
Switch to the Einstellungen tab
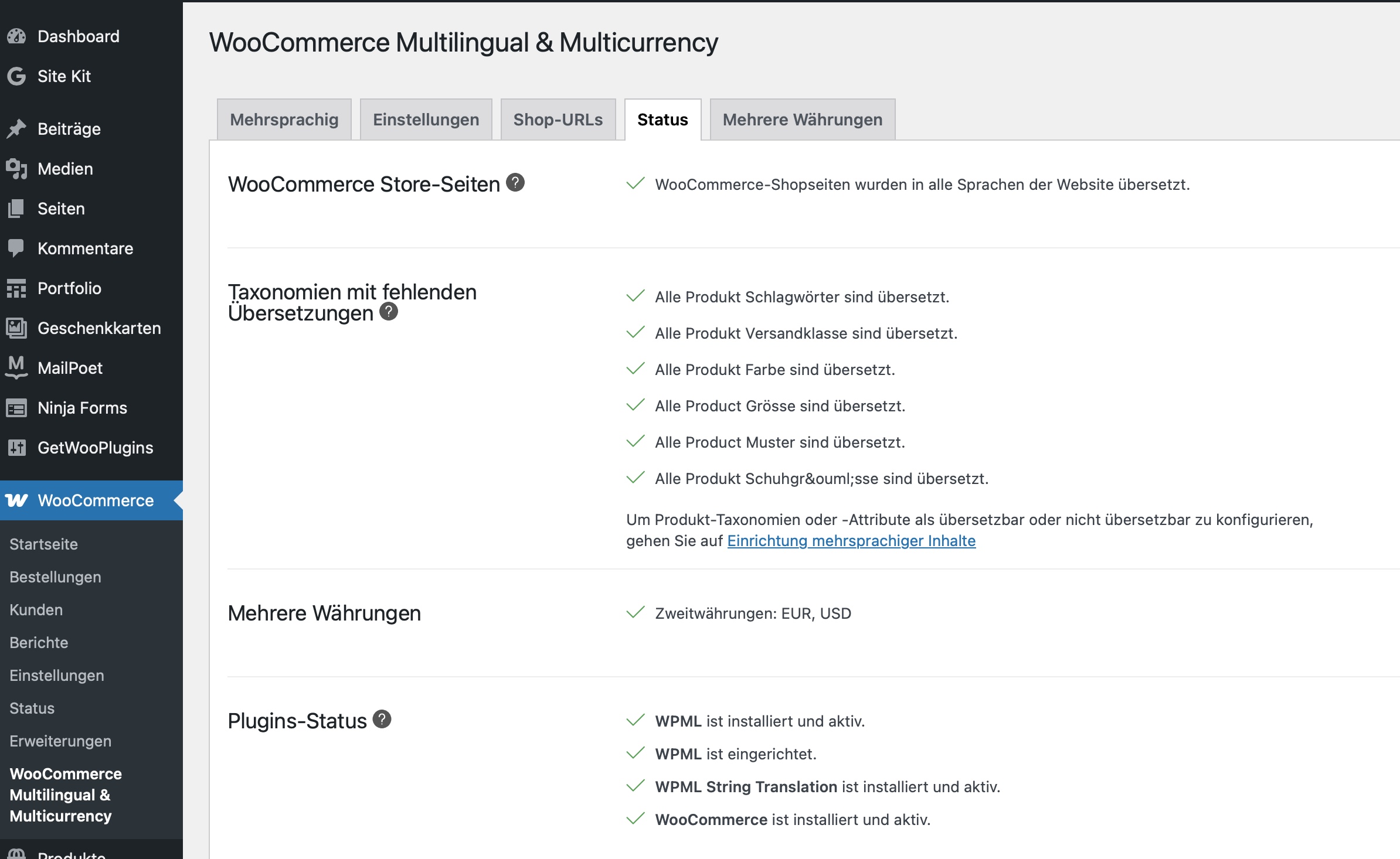point(426,120)
